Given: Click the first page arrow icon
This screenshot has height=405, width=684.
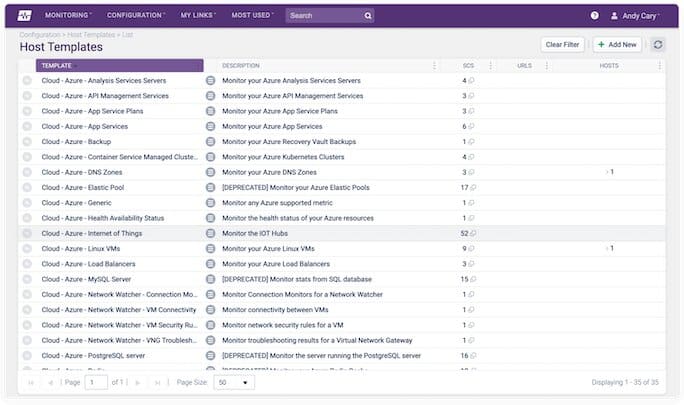Looking at the screenshot, I should 31,383.
